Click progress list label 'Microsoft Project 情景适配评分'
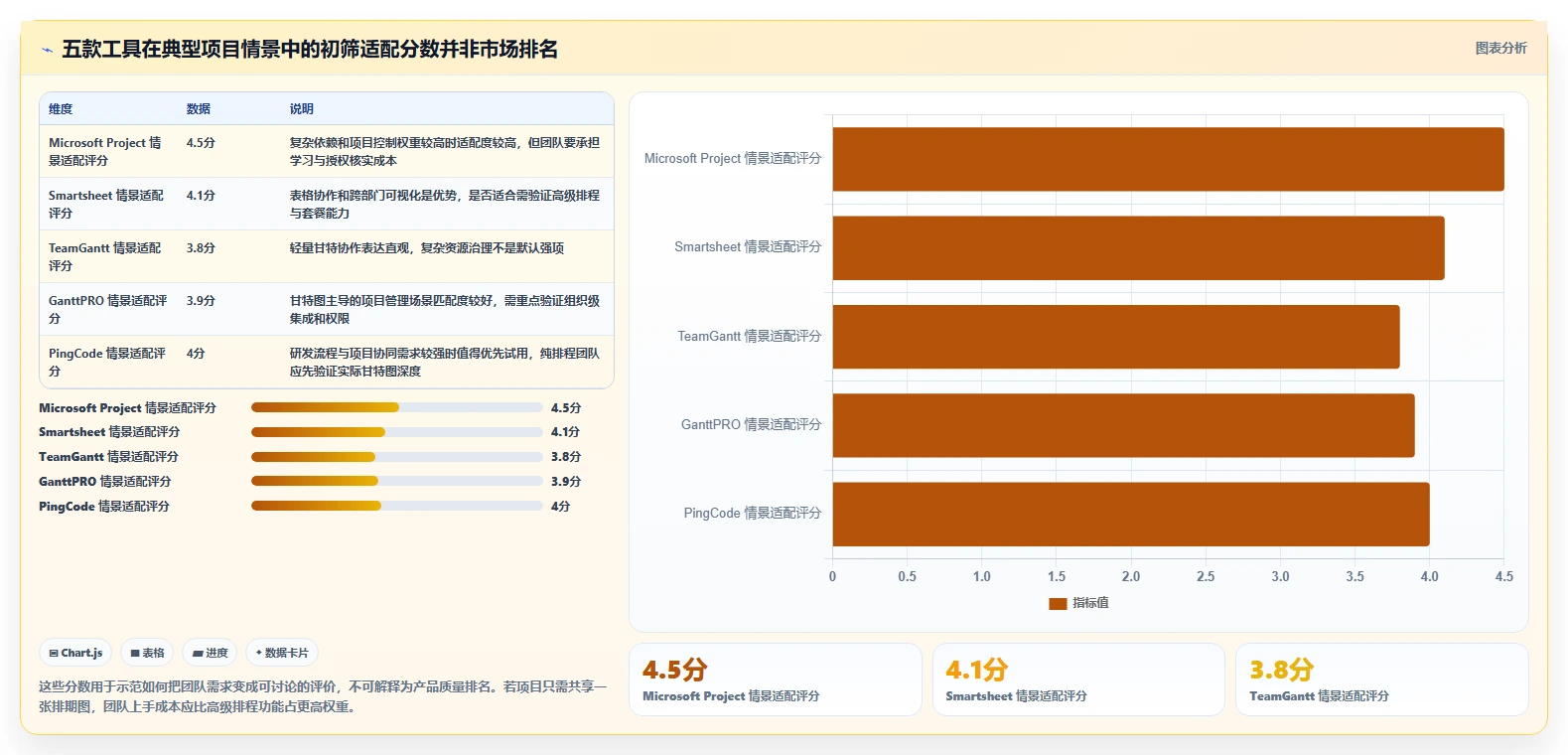This screenshot has height=755, width=1568. [127, 408]
